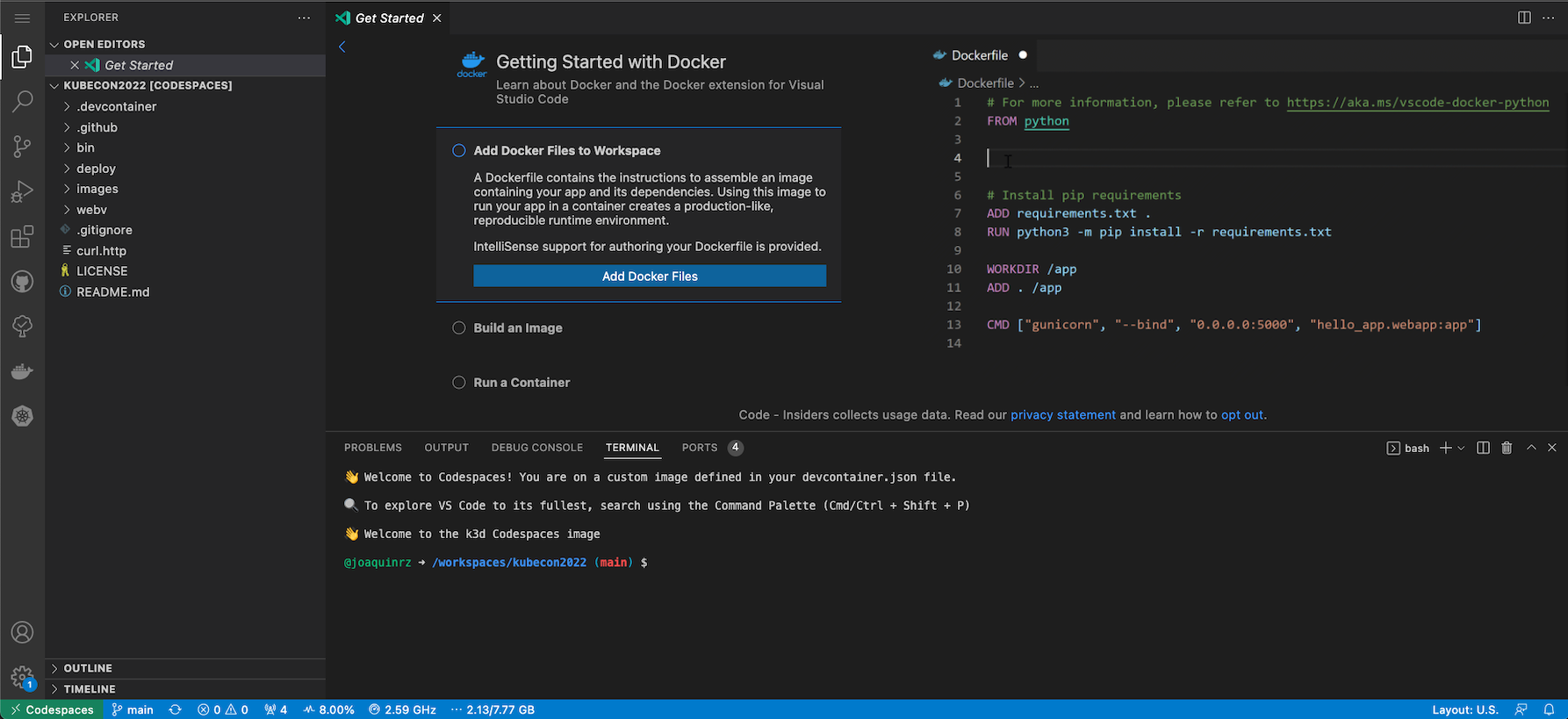Click the forwarded ports count status item

[x=276, y=709]
